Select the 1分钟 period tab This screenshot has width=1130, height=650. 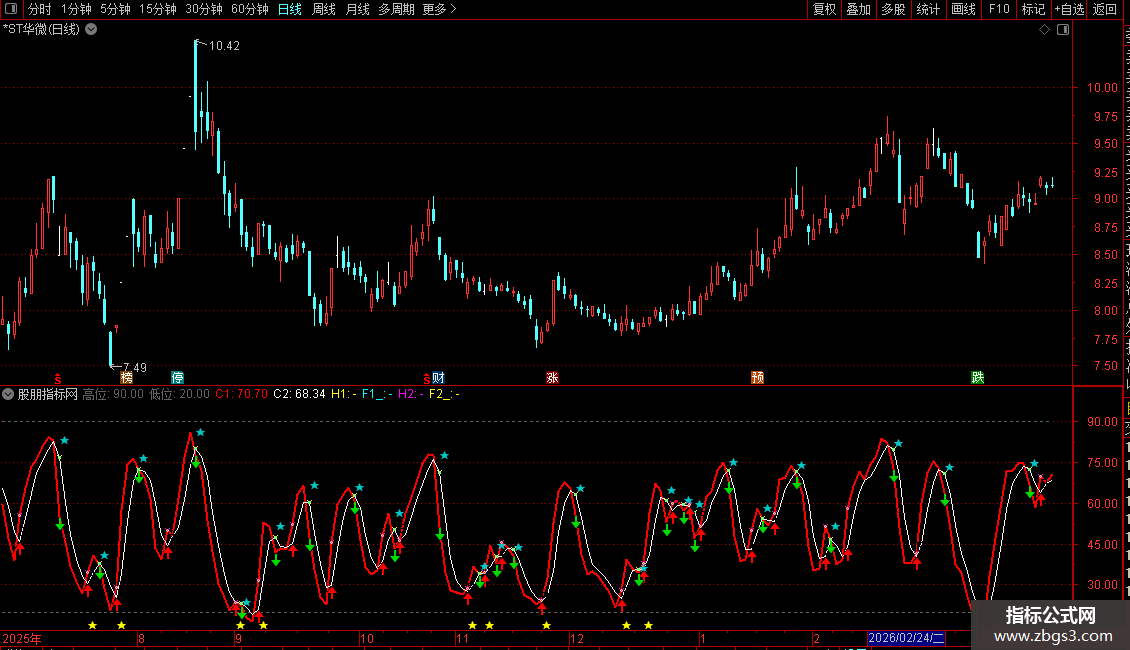[x=76, y=9]
